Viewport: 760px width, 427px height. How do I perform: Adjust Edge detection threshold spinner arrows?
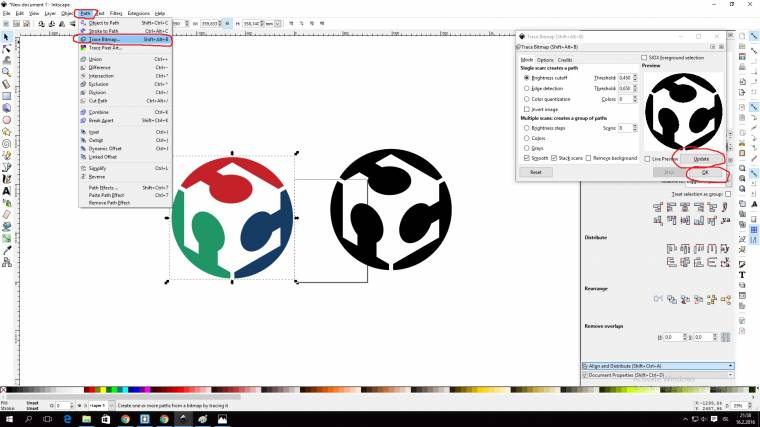coord(635,89)
